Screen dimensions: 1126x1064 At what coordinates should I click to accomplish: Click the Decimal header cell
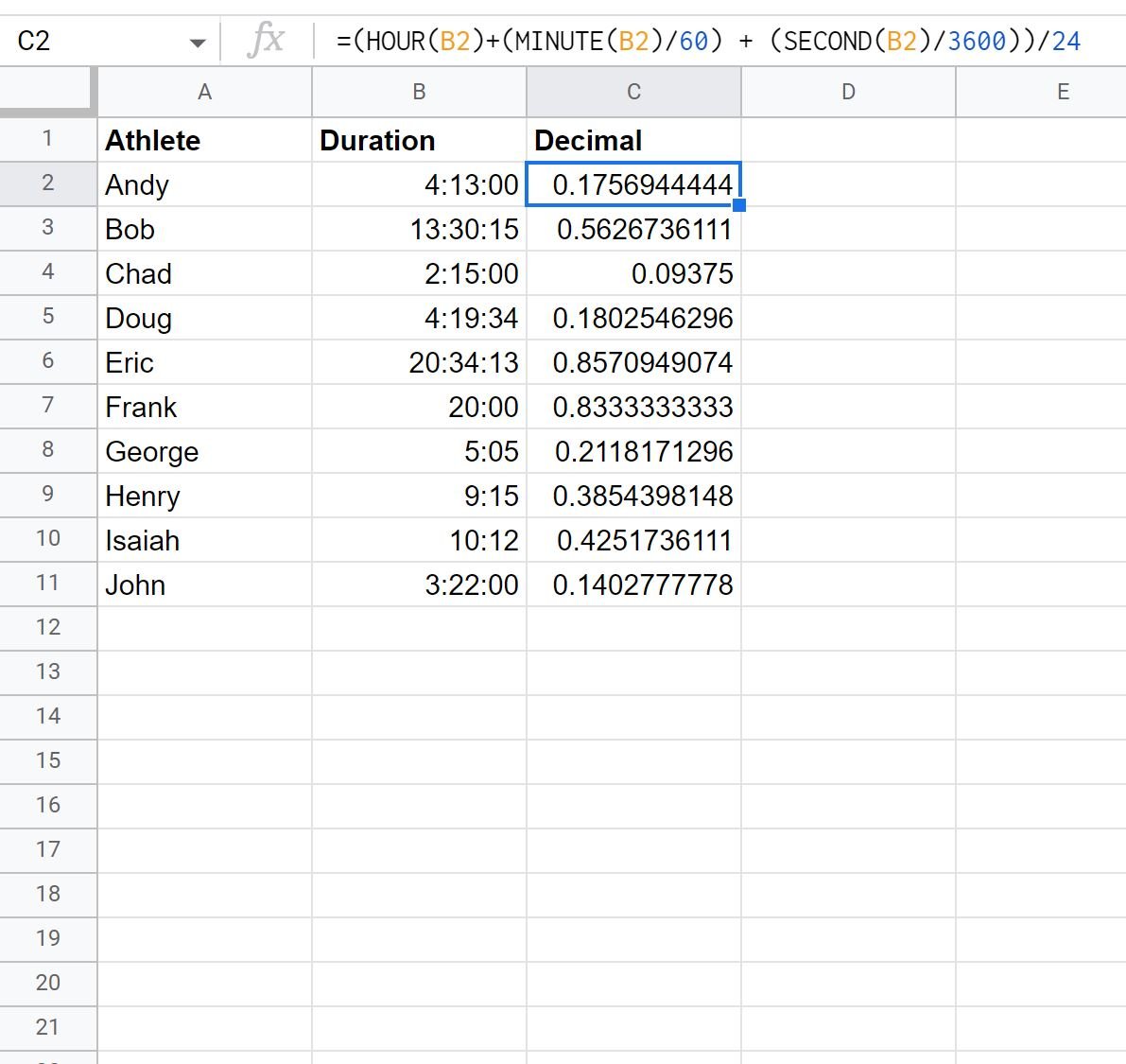tap(634, 140)
